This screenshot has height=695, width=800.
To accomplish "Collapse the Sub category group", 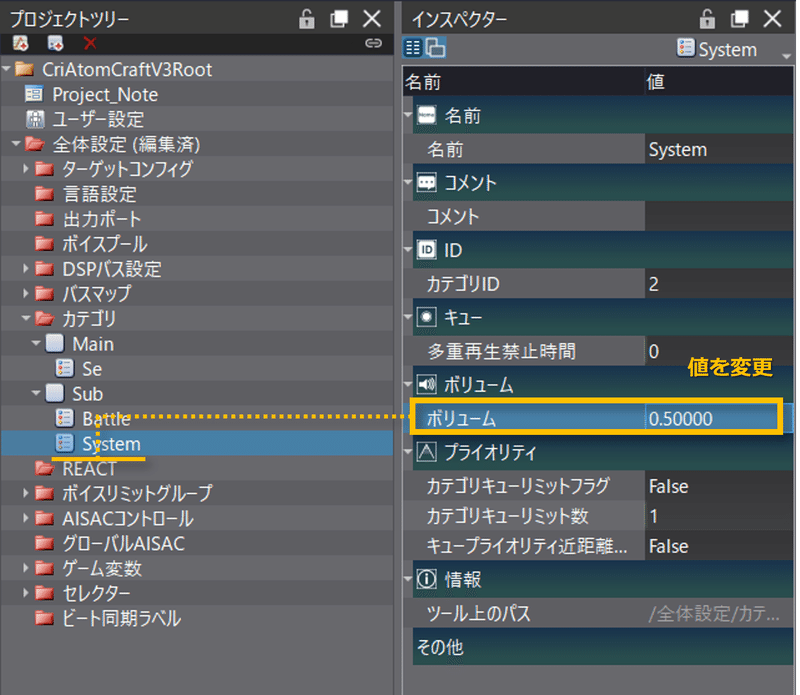I will pos(36,393).
